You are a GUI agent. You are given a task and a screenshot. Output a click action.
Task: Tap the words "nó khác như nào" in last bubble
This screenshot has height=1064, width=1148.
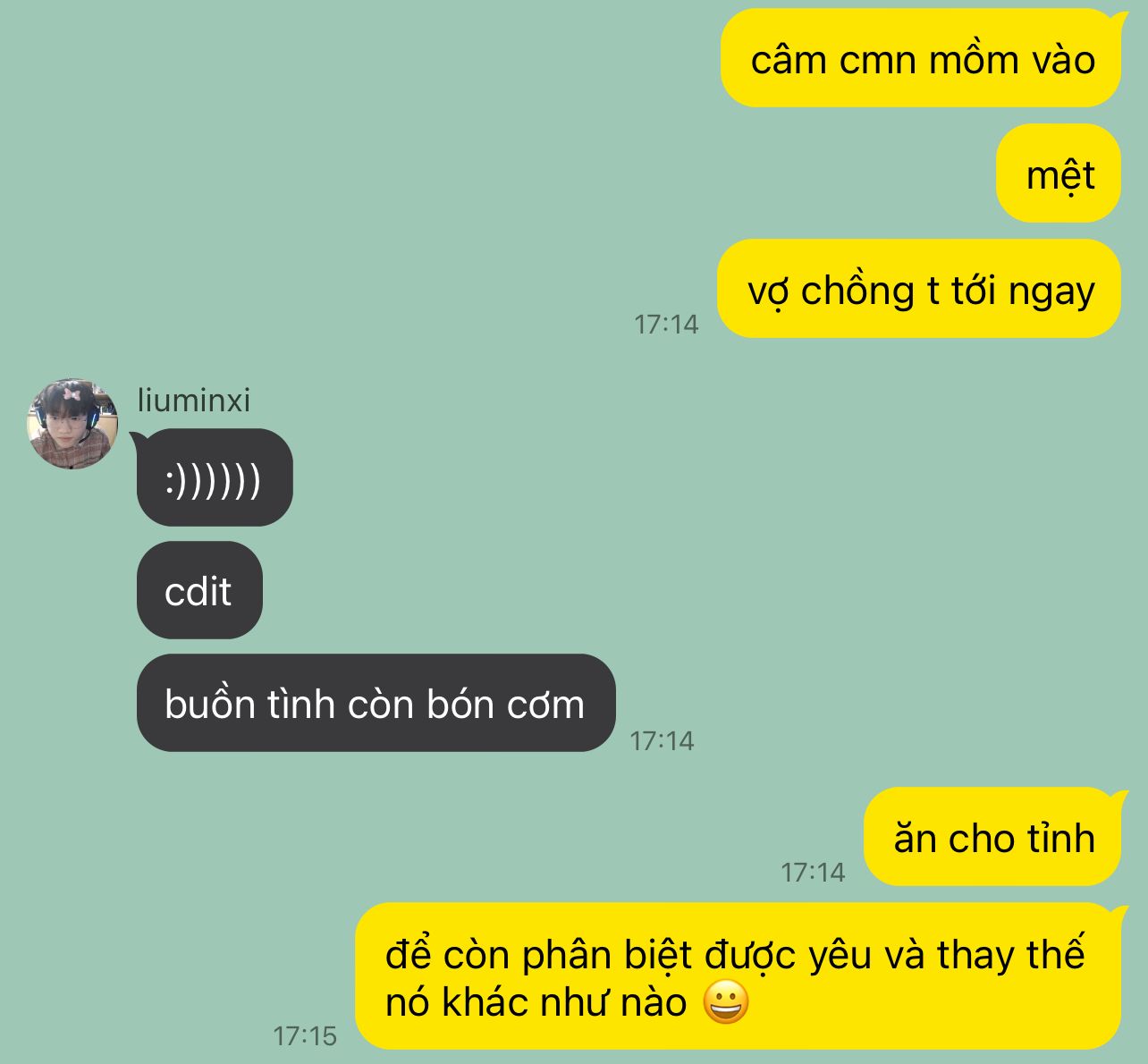tap(536, 1002)
